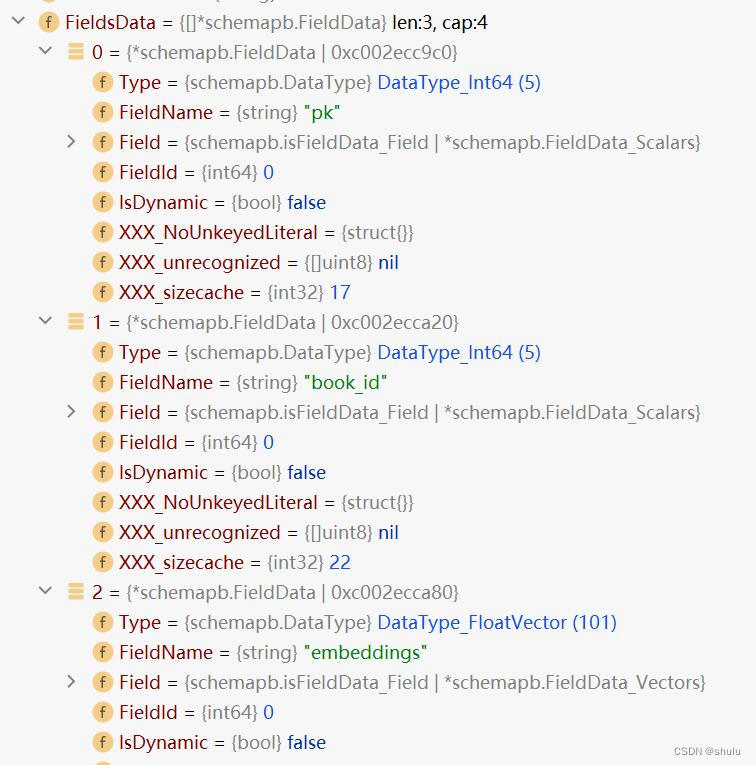Click the field icon next to FieldName "pk"
The height and width of the screenshot is (765, 756).
102,112
